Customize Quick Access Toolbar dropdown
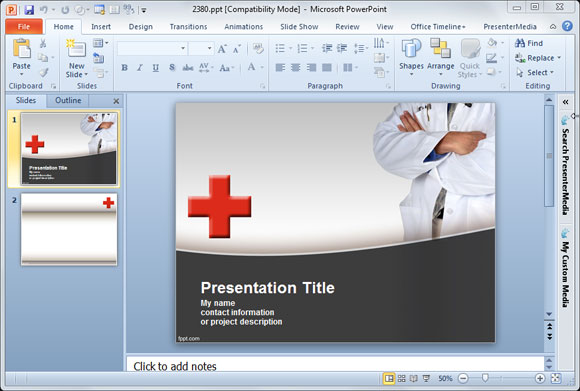 (144, 10)
